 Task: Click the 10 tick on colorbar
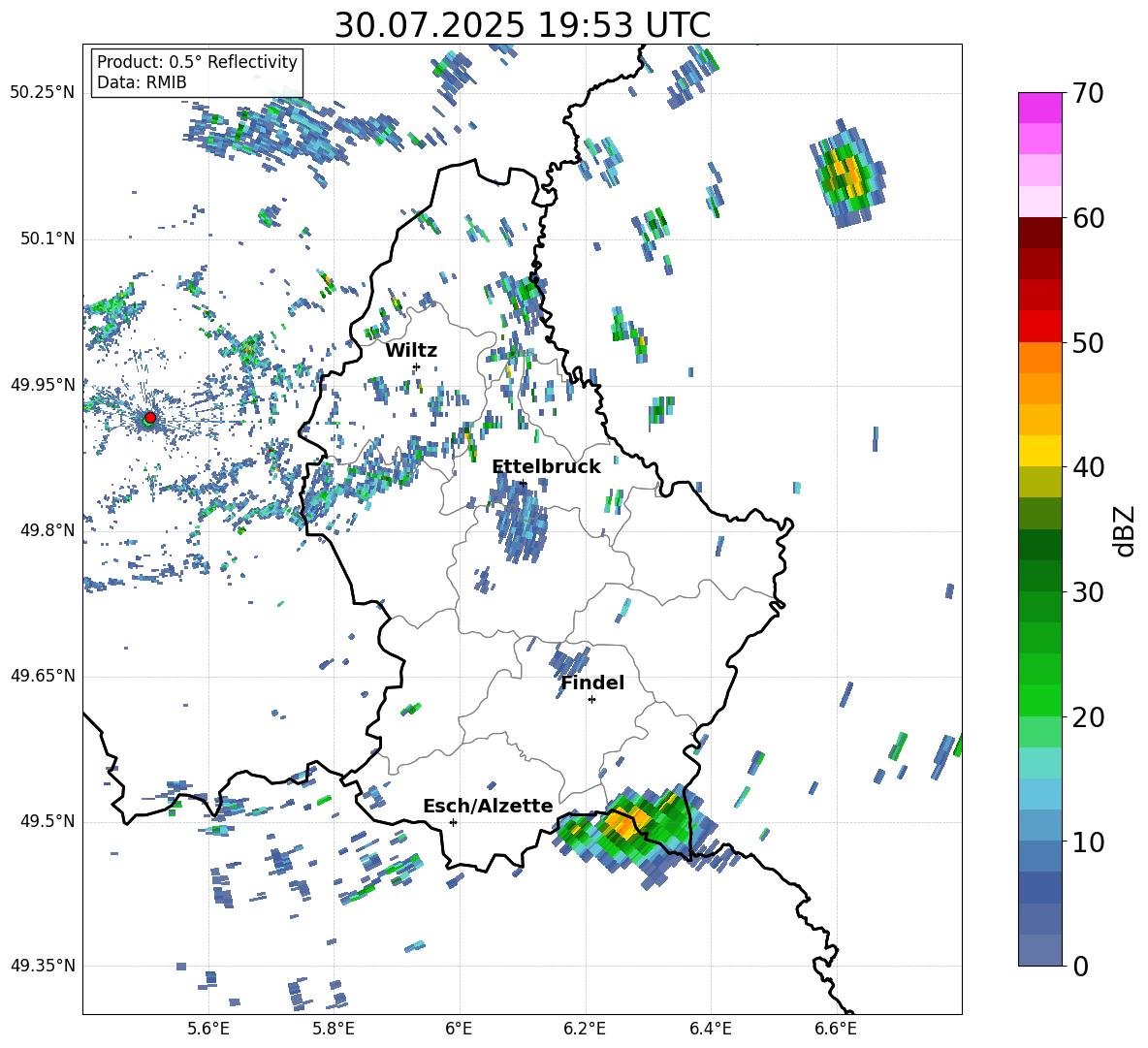click(1088, 842)
